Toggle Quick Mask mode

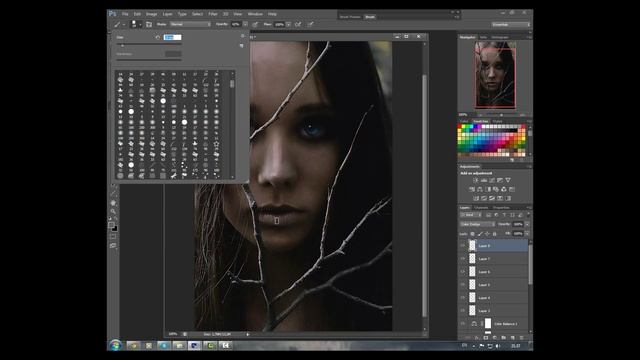pyautogui.click(x=113, y=237)
